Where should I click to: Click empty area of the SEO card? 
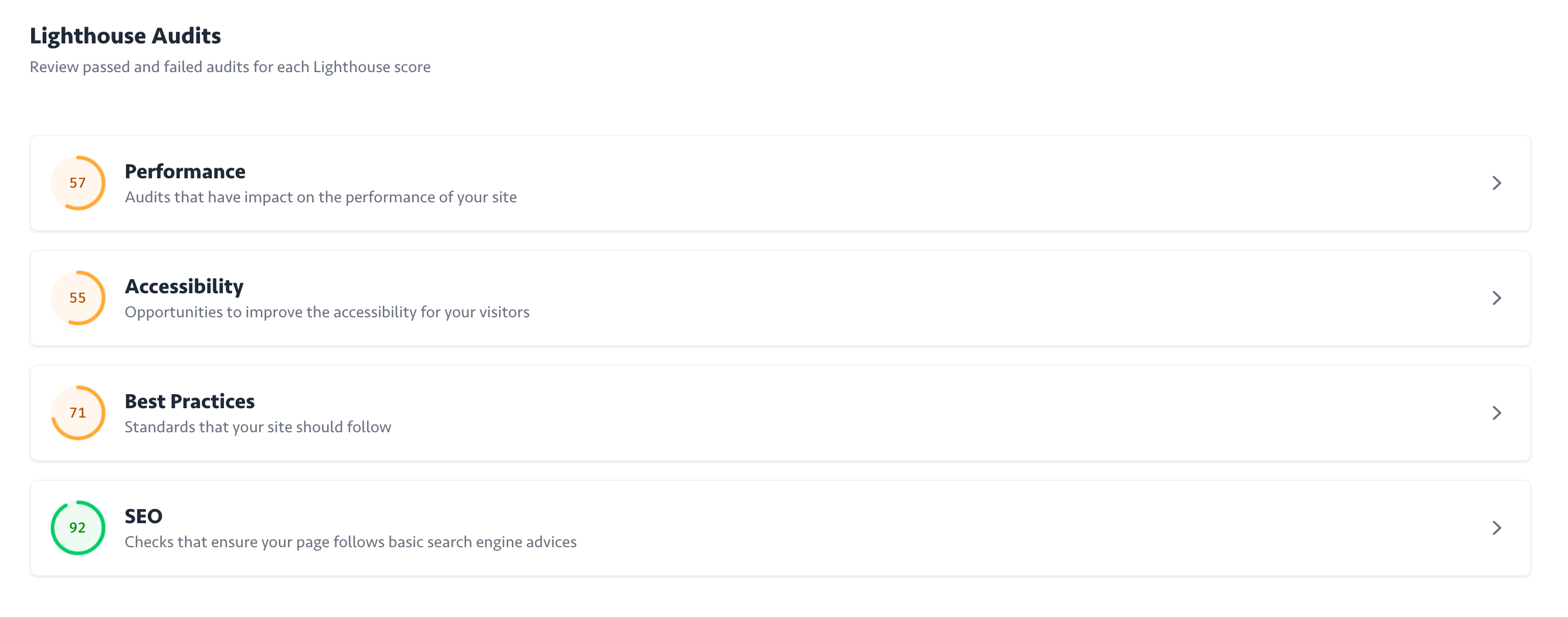[x=974, y=527]
